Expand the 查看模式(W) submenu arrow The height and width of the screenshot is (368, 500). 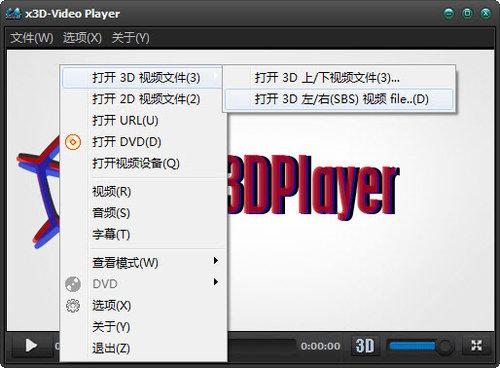pos(216,261)
